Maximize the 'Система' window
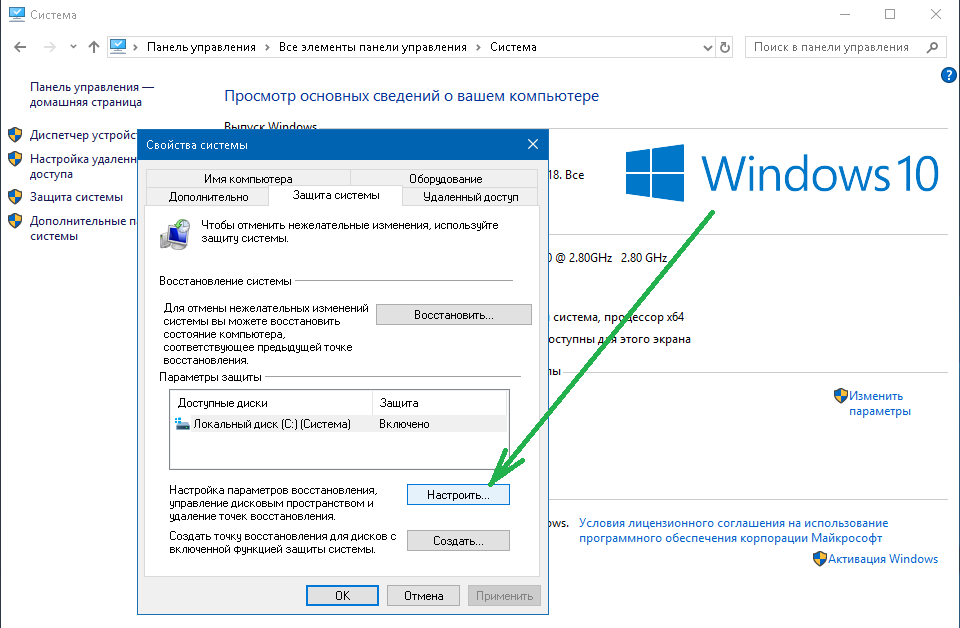The width and height of the screenshot is (960, 628). (x=890, y=14)
